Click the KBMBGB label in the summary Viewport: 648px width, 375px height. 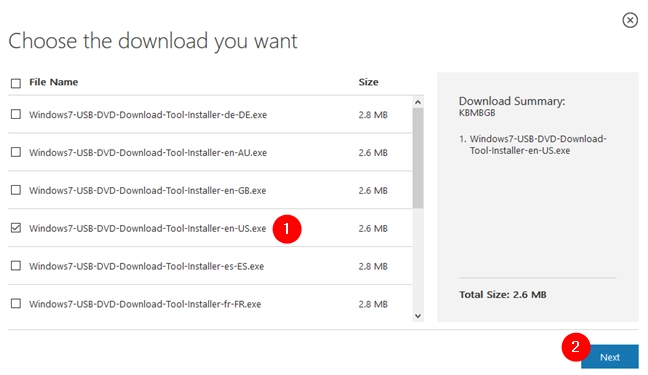477,113
